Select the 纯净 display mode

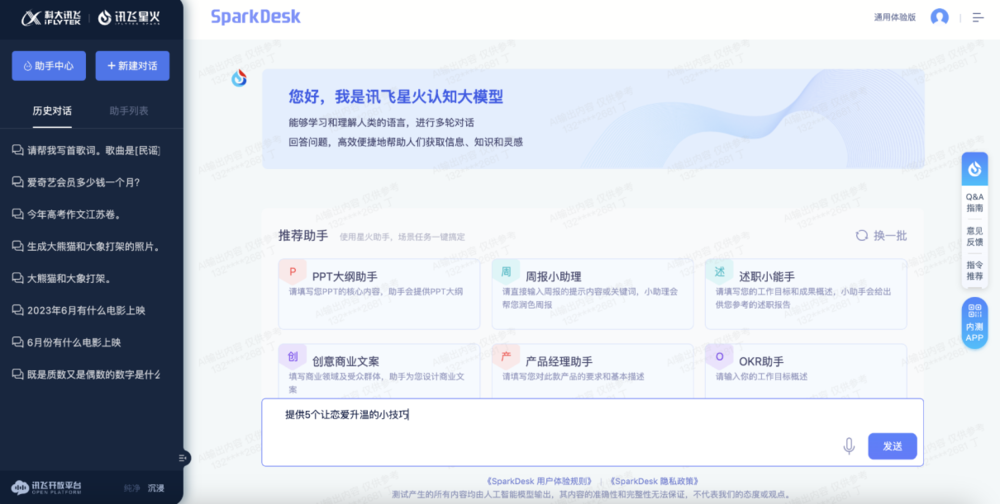(x=132, y=488)
